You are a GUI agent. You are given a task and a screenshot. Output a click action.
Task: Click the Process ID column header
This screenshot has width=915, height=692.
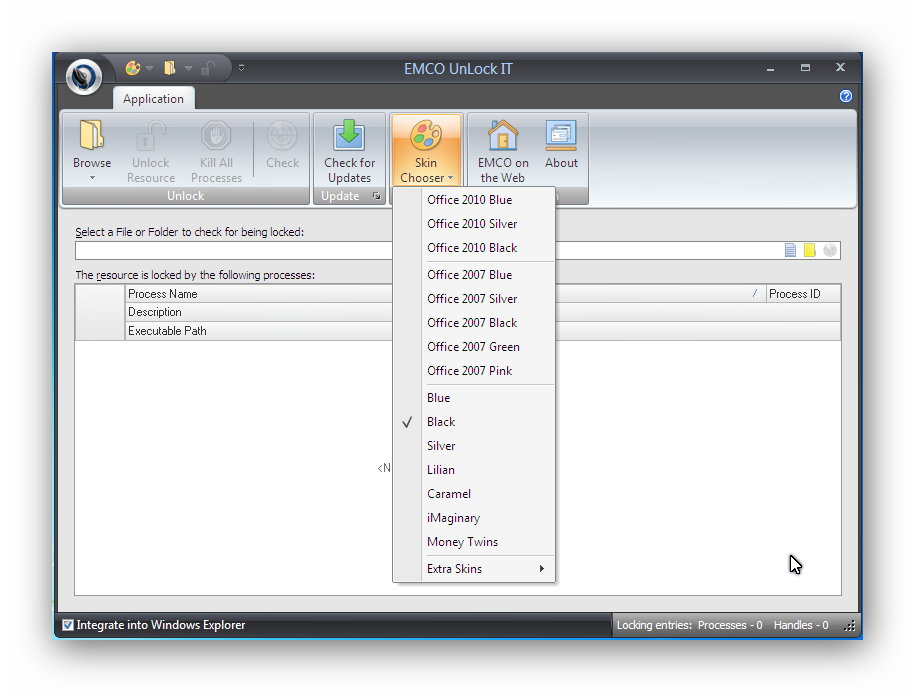pos(803,293)
